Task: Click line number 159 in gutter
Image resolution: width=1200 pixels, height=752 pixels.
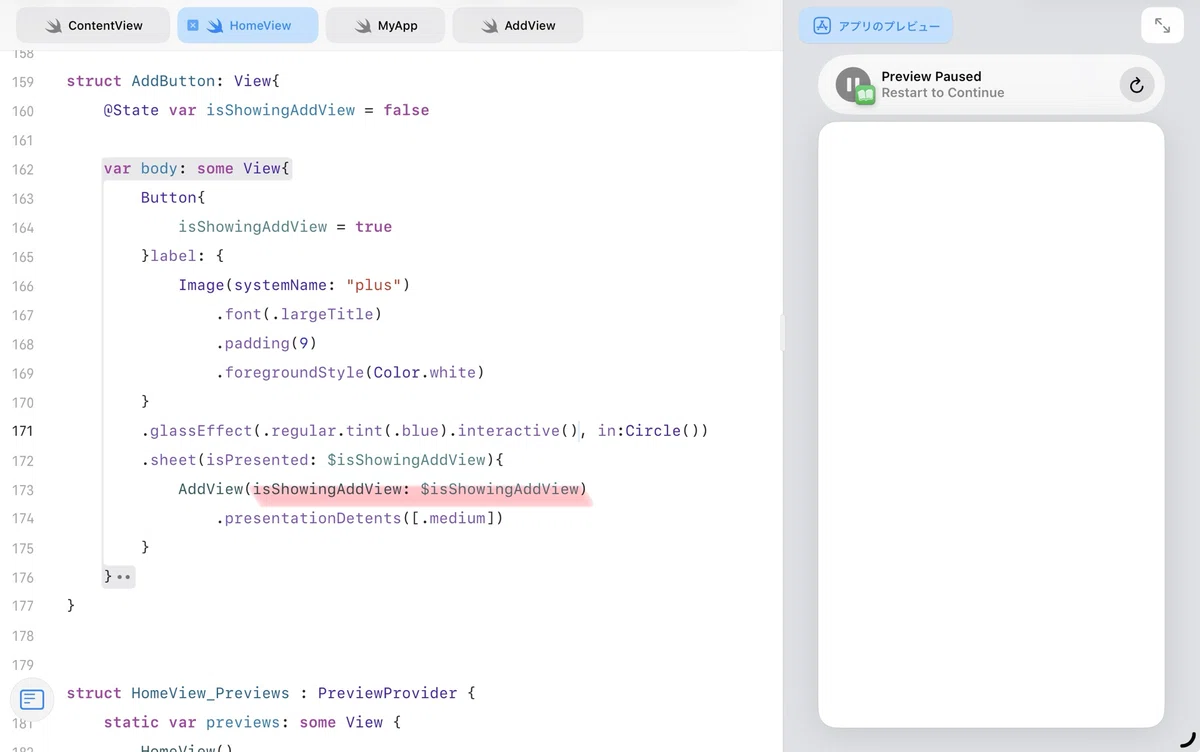Action: (x=22, y=82)
